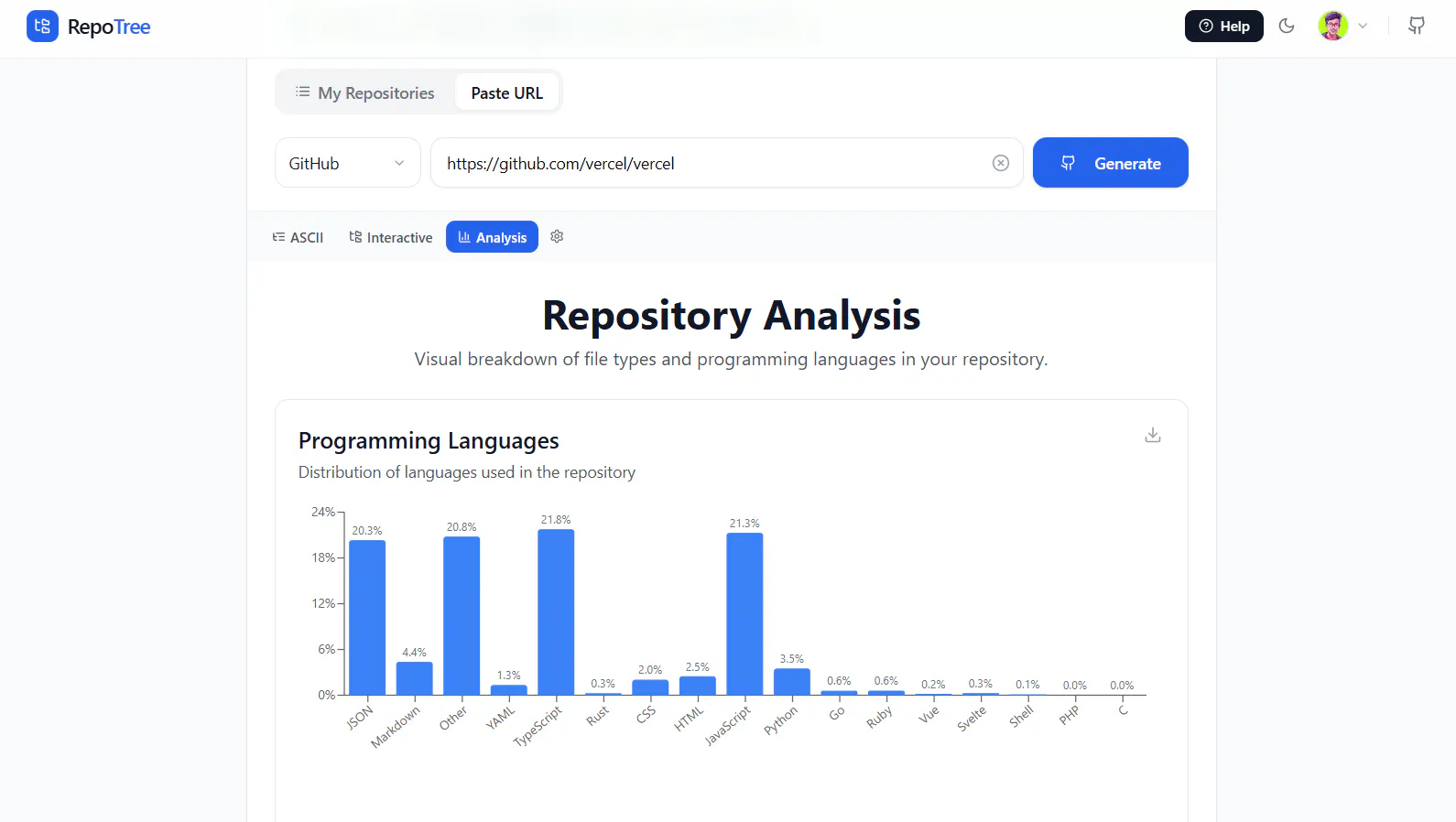Screen dimensions: 1456x822
Task: Click "Distribution of languages used in the repository" text
Action: pyautogui.click(x=467, y=472)
